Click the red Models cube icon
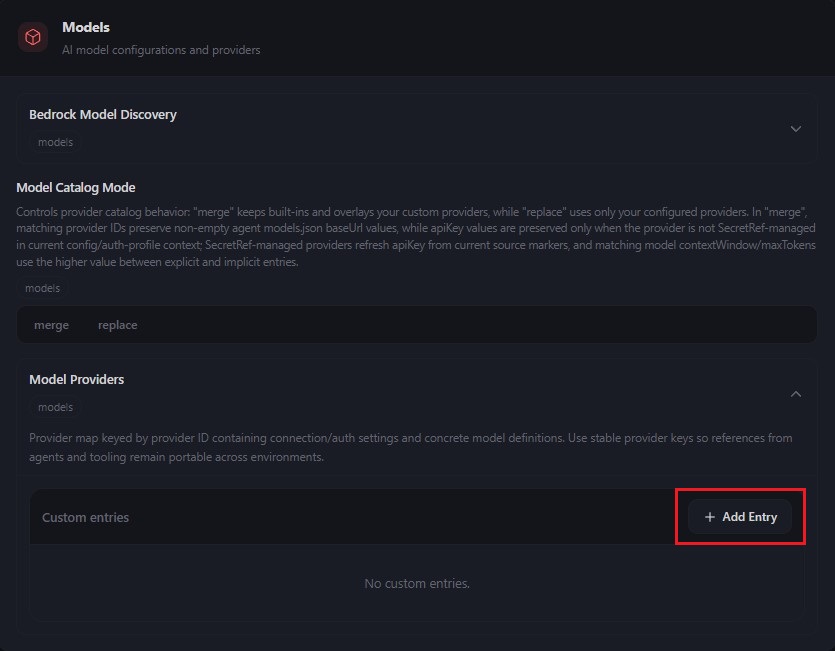The height and width of the screenshot is (651, 835). [x=33, y=36]
